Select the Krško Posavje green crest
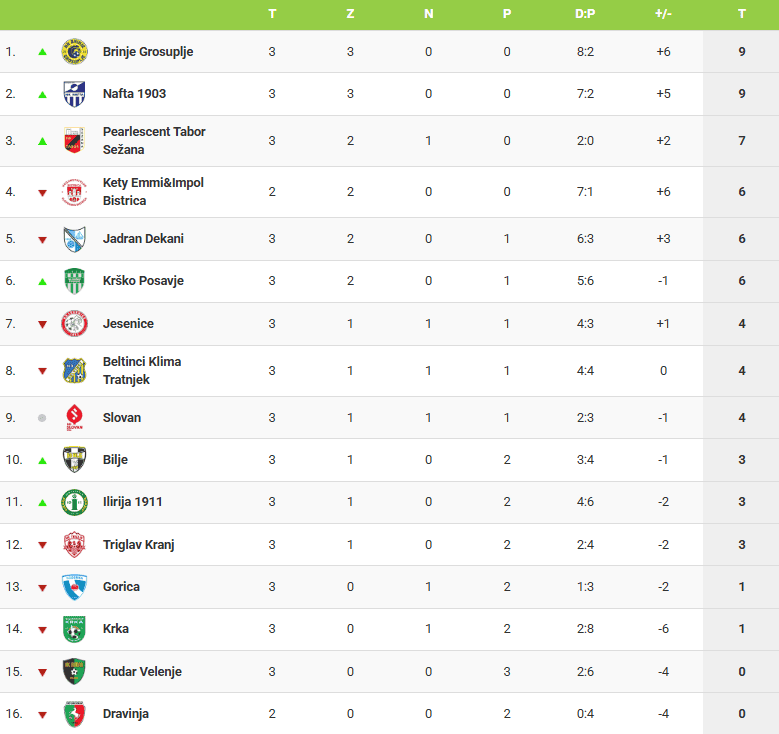Image resolution: width=779 pixels, height=734 pixels. 75,281
